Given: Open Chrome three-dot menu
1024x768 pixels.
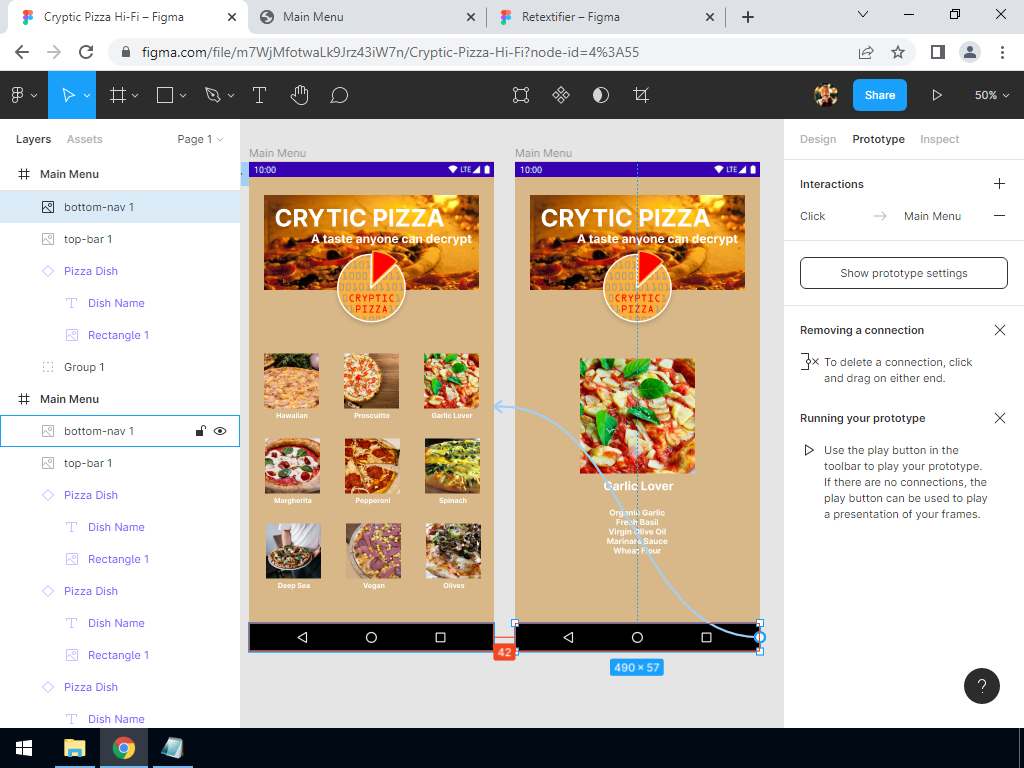Looking at the screenshot, I should click(x=1002, y=52).
